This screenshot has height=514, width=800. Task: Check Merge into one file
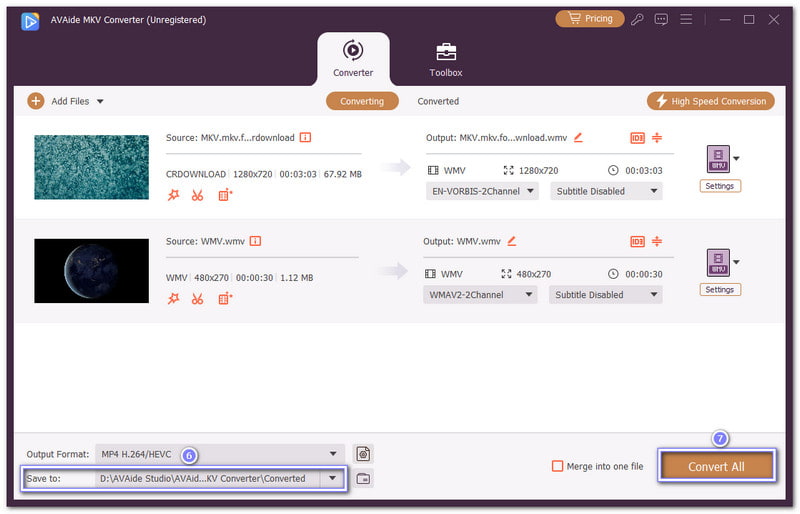558,467
